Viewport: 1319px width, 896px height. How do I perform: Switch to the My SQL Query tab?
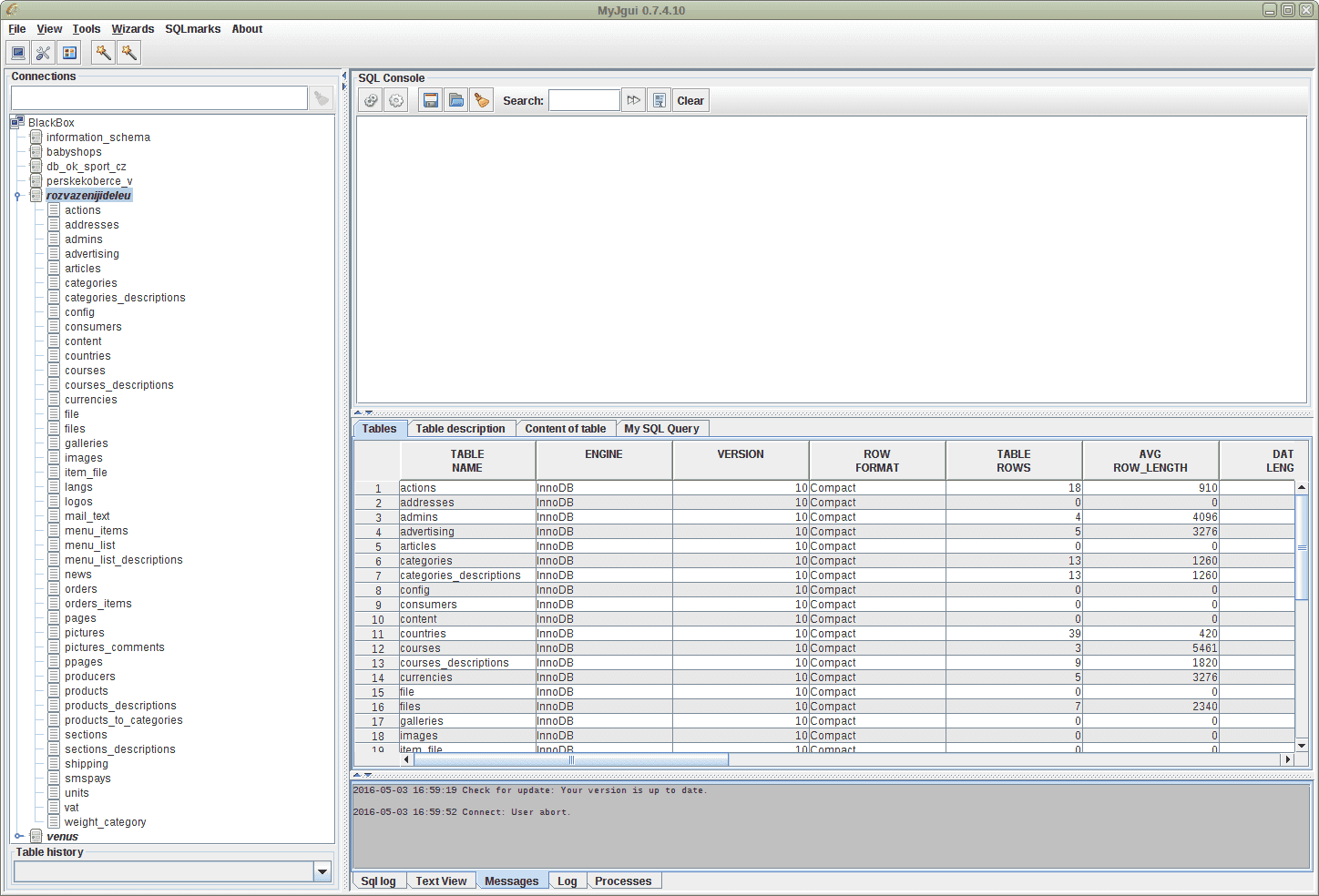click(661, 429)
